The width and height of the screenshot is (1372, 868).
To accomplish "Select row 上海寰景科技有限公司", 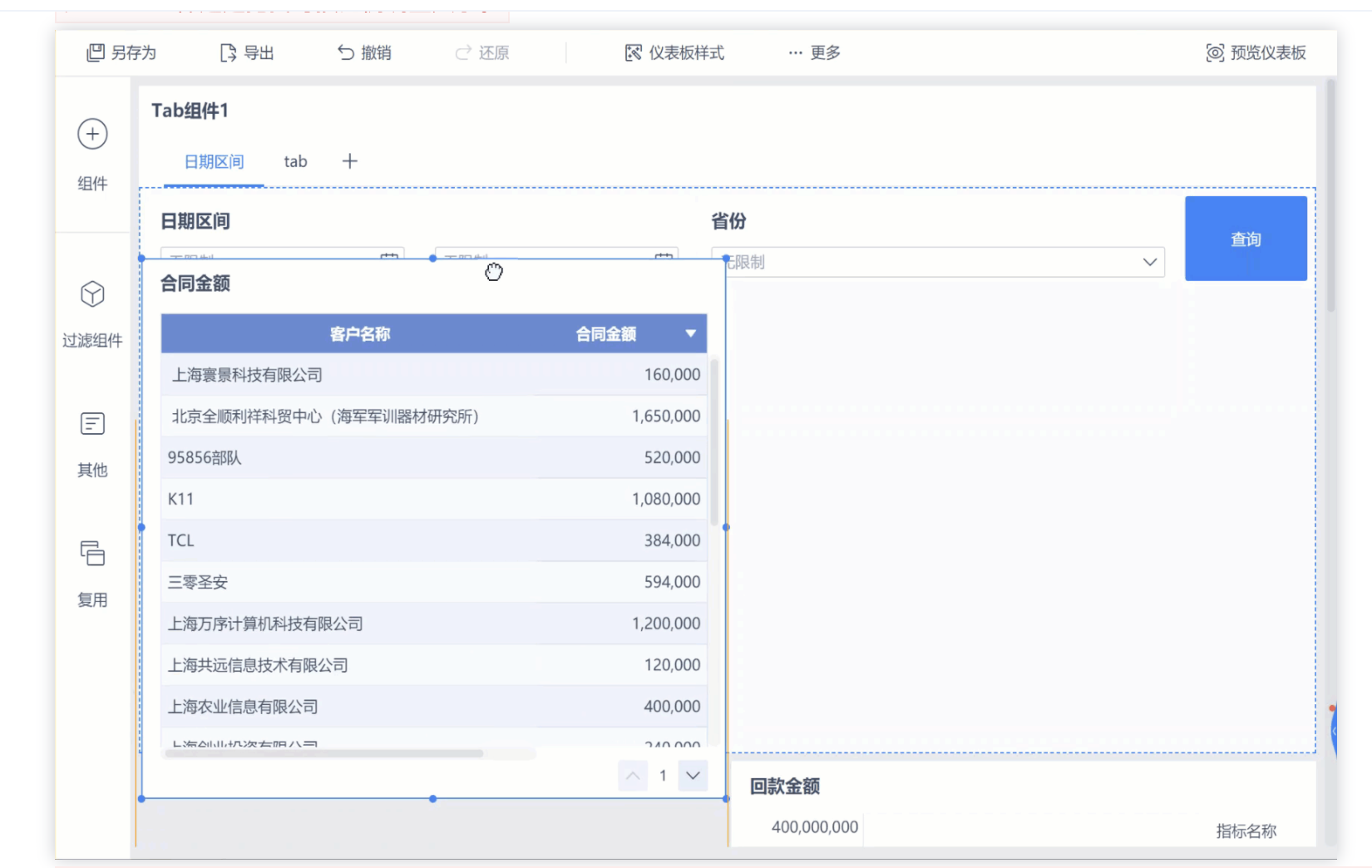I will (x=434, y=375).
